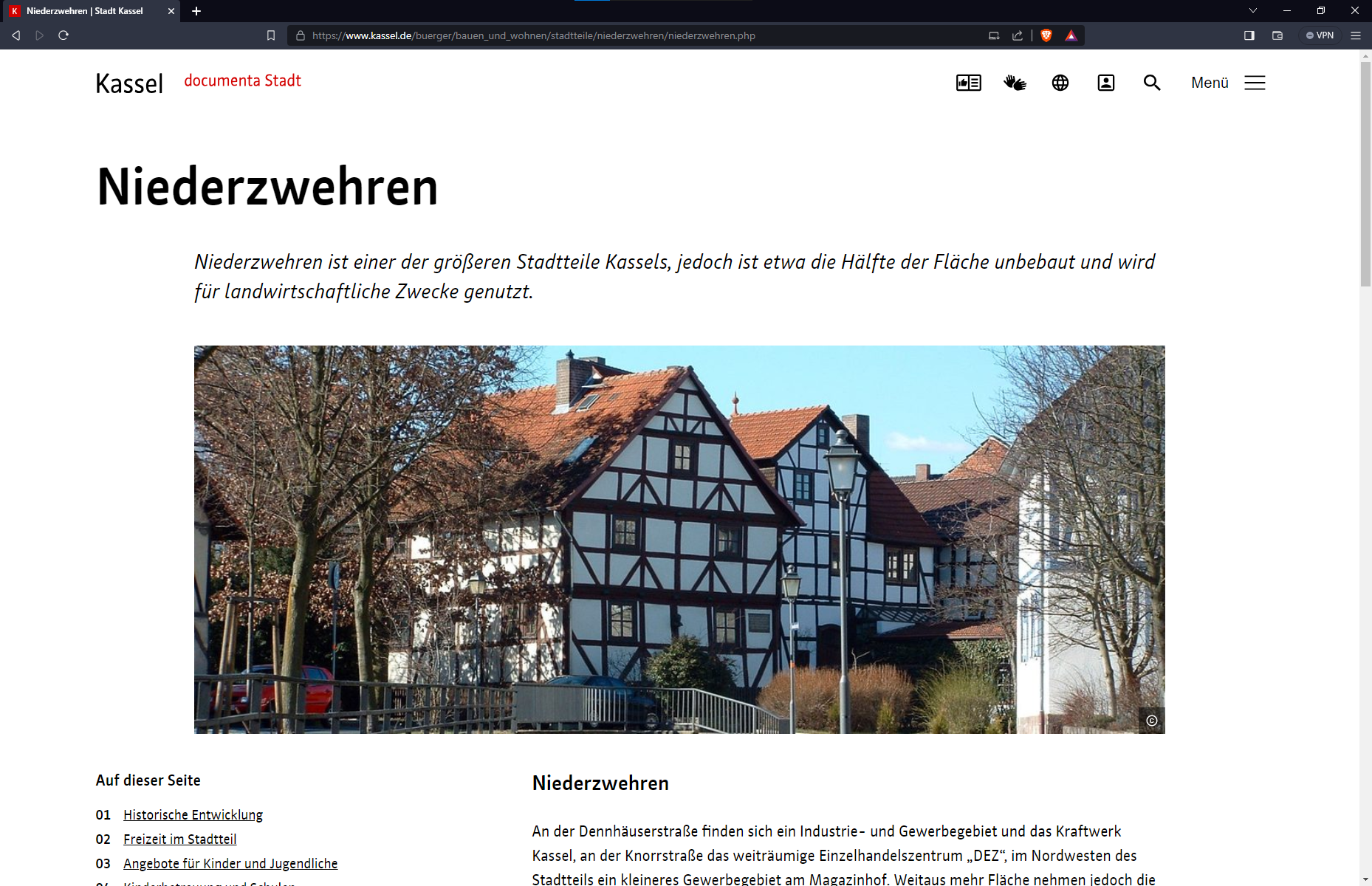Open the Brave Shields icon
Image resolution: width=1372 pixels, height=886 pixels.
pyautogui.click(x=1046, y=35)
